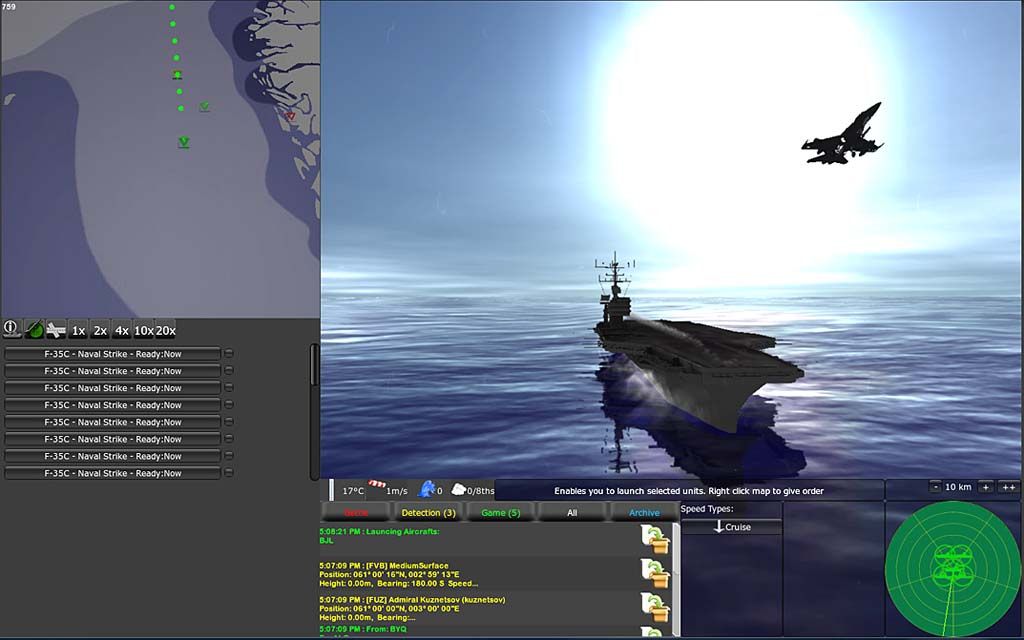The height and width of the screenshot is (640, 1024).
Task: Click the temperature 17°C indicator
Action: pyautogui.click(x=353, y=490)
